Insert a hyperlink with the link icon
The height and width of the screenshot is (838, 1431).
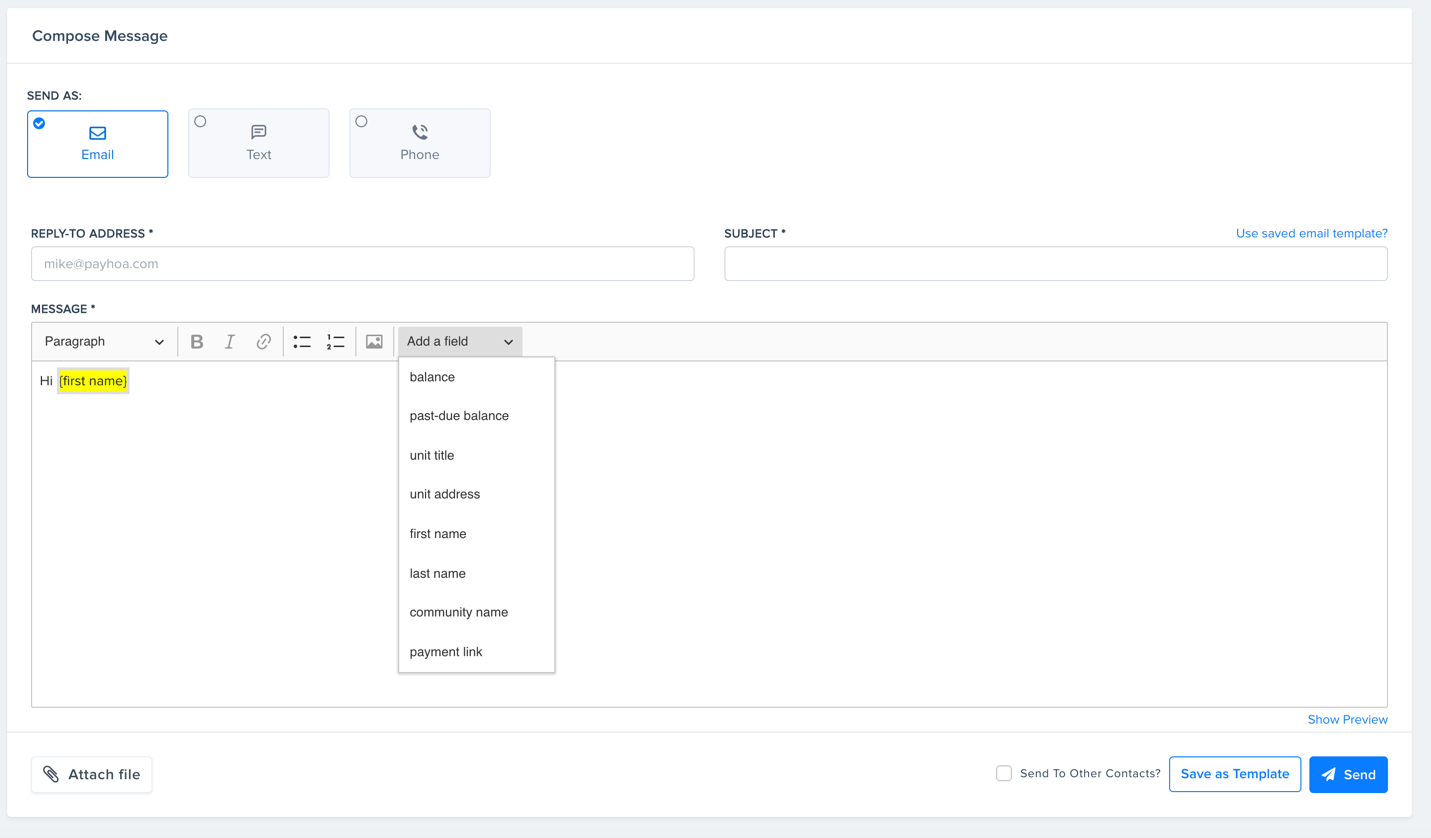263,342
